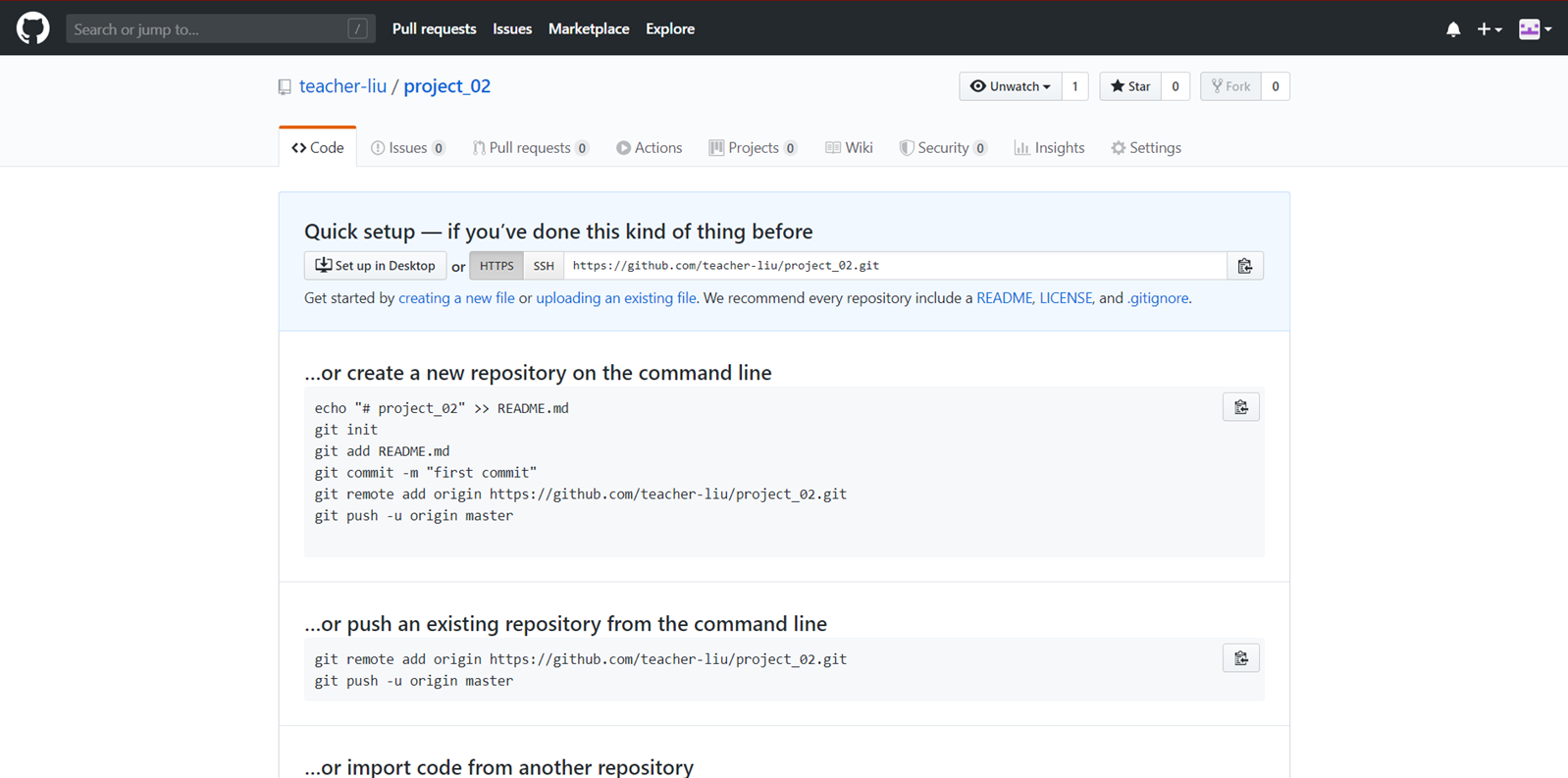Copy the push existing repository commands

pyautogui.click(x=1240, y=658)
